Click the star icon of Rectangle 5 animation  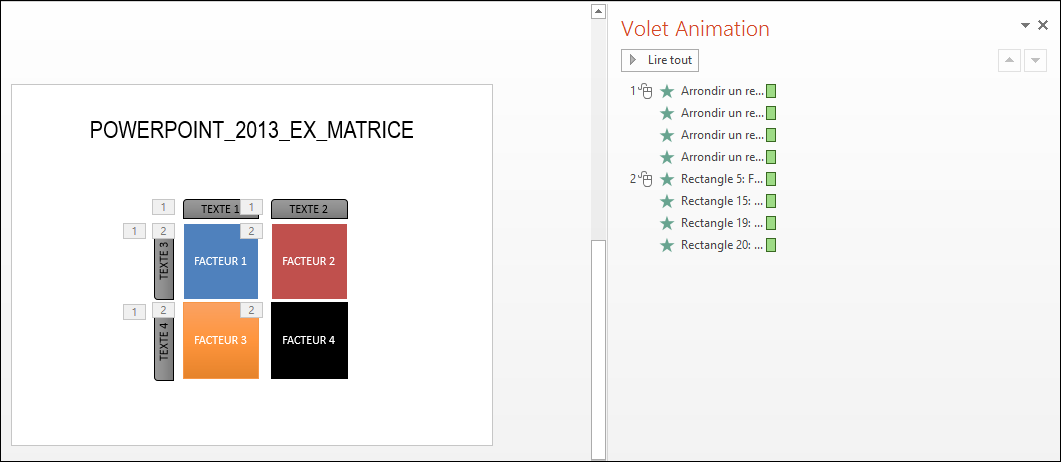pos(667,179)
